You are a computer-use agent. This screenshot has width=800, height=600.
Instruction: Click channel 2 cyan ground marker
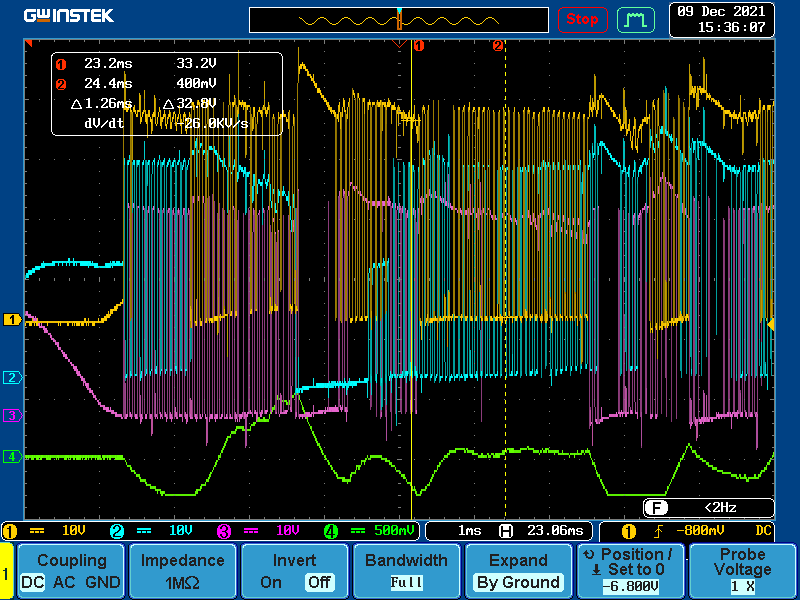point(12,378)
